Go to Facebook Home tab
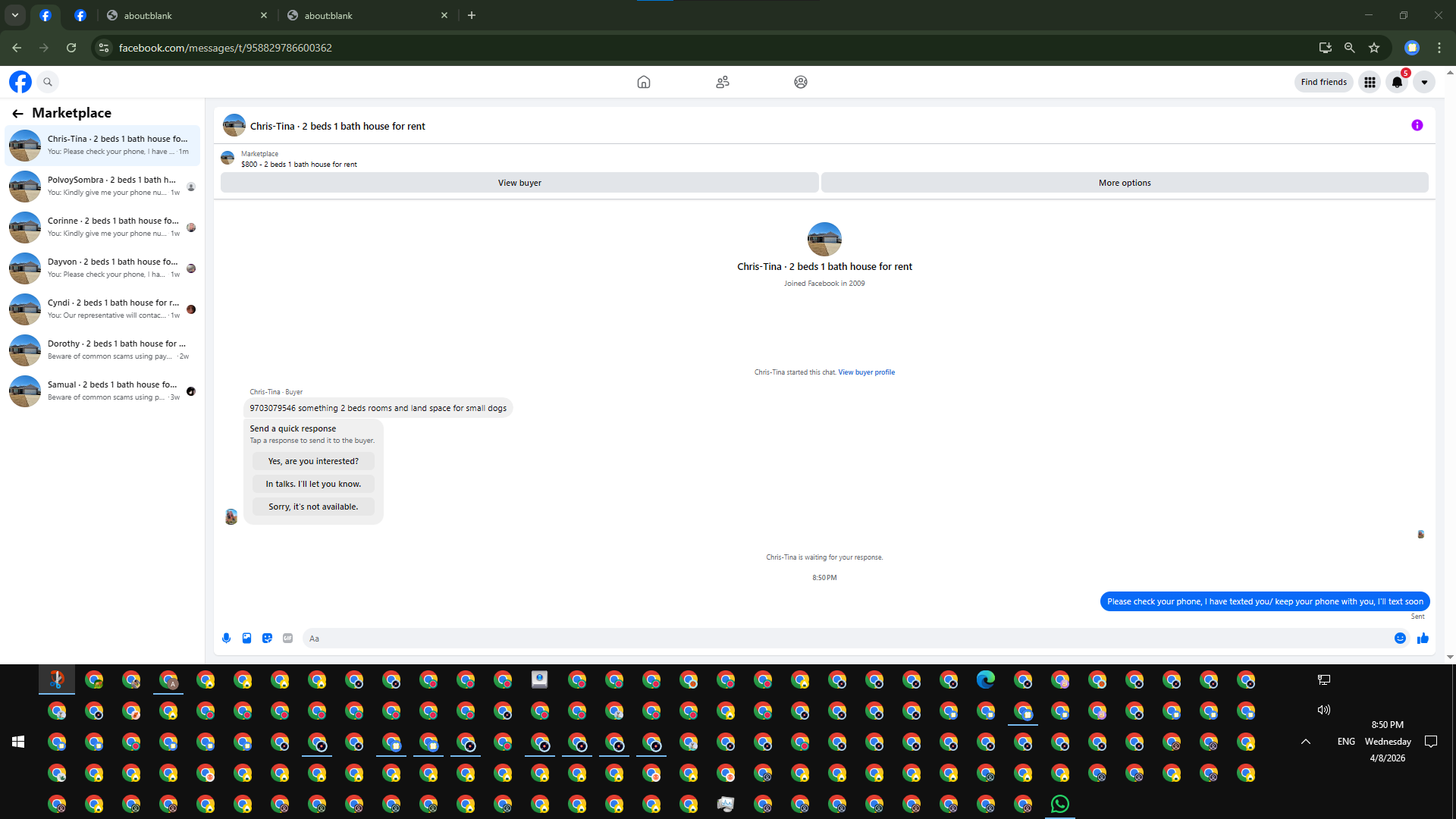The width and height of the screenshot is (1456, 819). [x=643, y=82]
